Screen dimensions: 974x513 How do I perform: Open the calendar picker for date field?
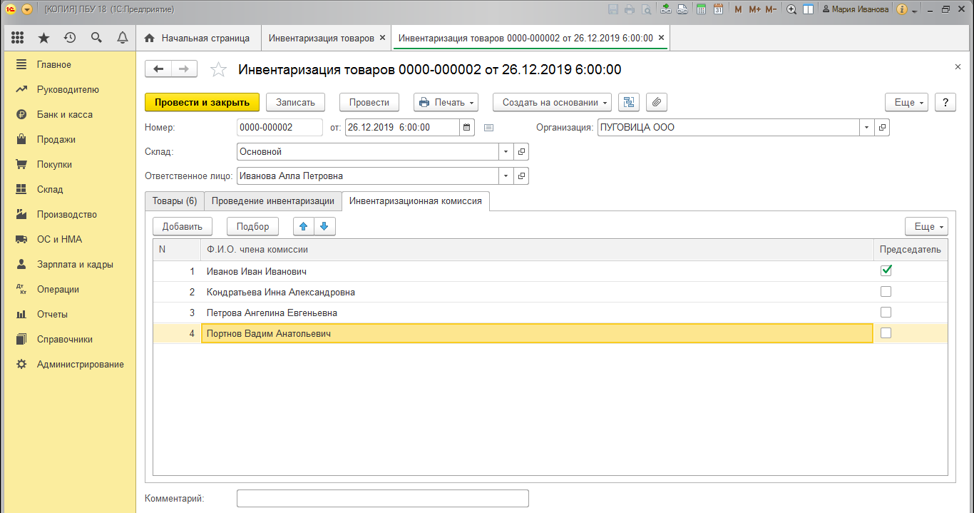pyautogui.click(x=467, y=128)
